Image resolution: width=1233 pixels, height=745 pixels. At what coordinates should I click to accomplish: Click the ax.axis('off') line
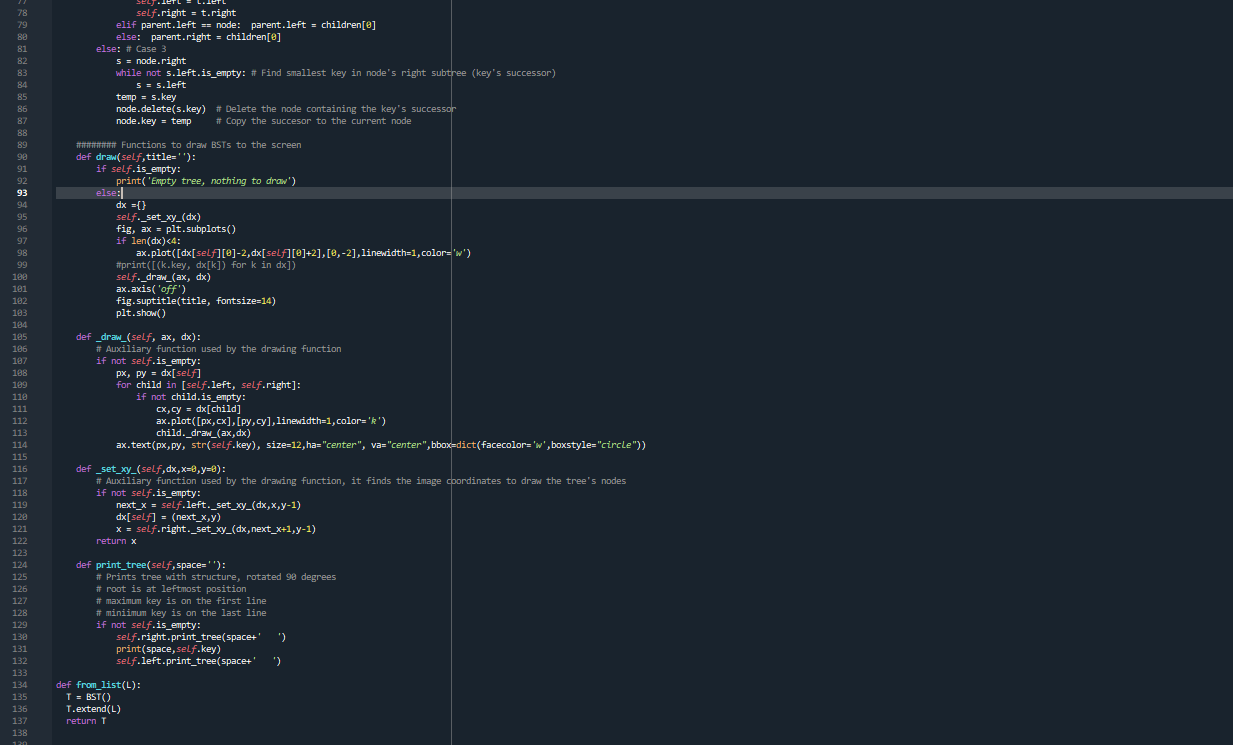pyautogui.click(x=149, y=288)
